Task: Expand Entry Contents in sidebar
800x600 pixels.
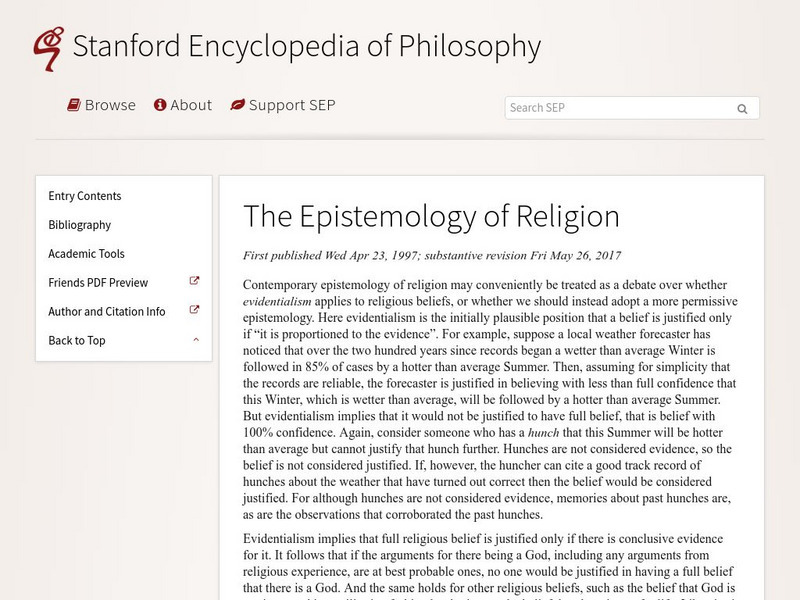Action: pos(85,196)
